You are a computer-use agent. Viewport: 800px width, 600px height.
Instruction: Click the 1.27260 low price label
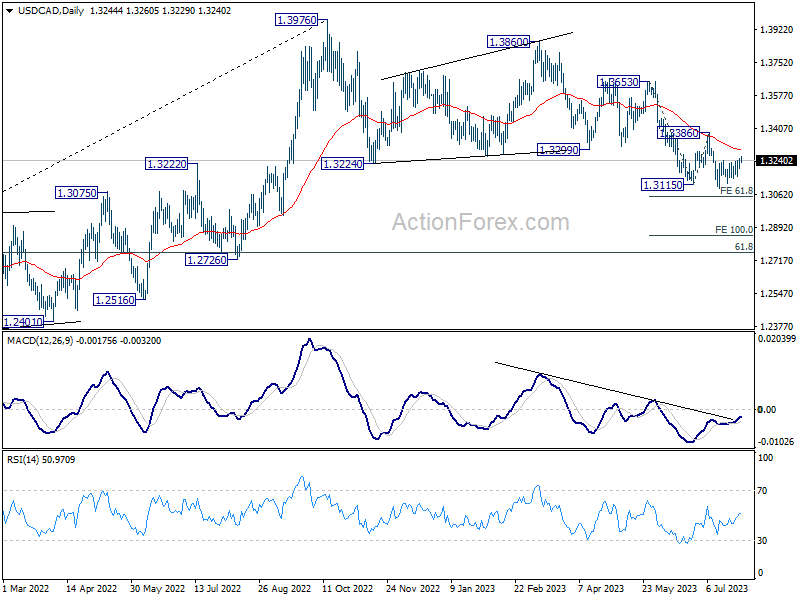coord(206,260)
